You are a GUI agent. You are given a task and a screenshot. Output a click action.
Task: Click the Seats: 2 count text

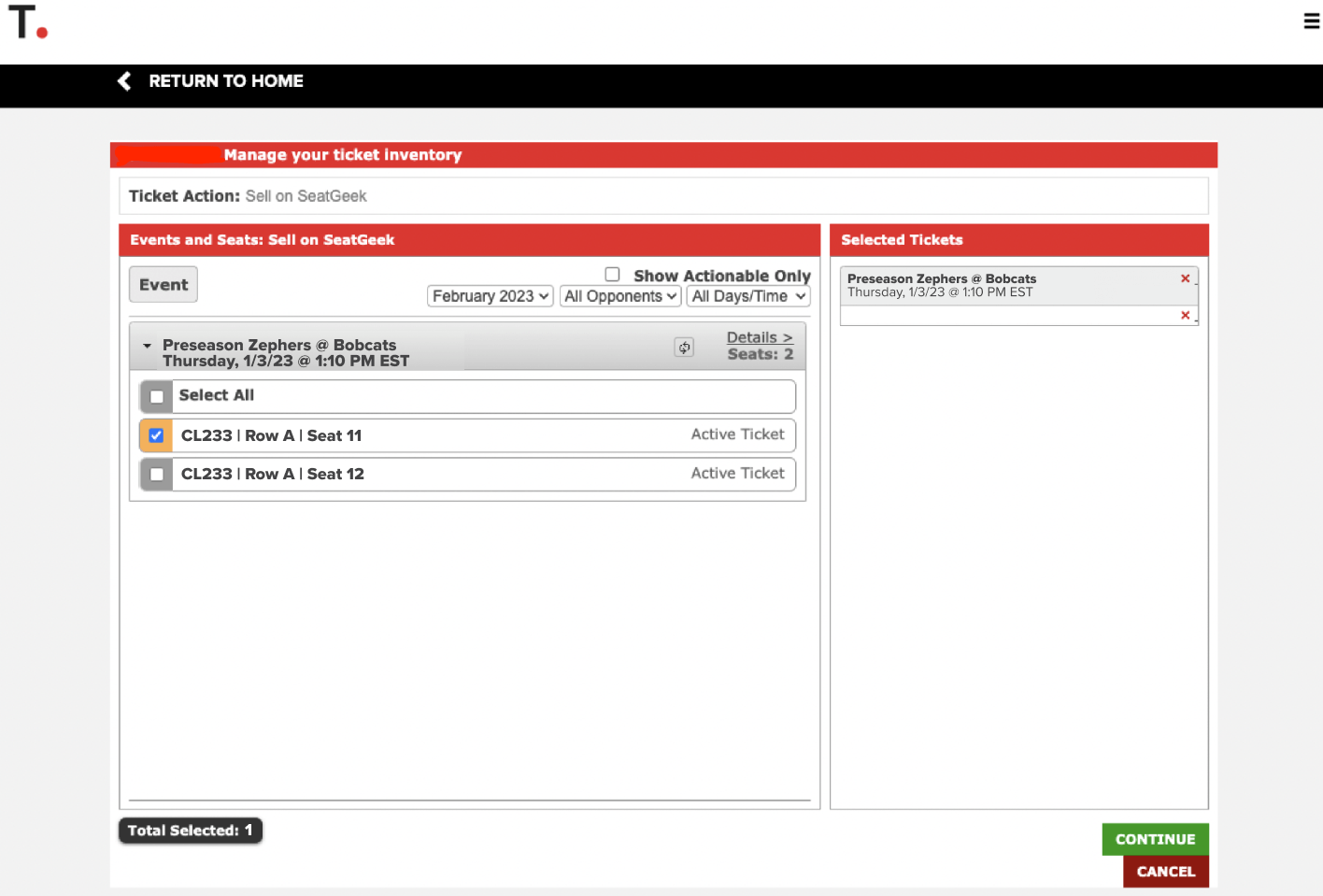point(761,354)
